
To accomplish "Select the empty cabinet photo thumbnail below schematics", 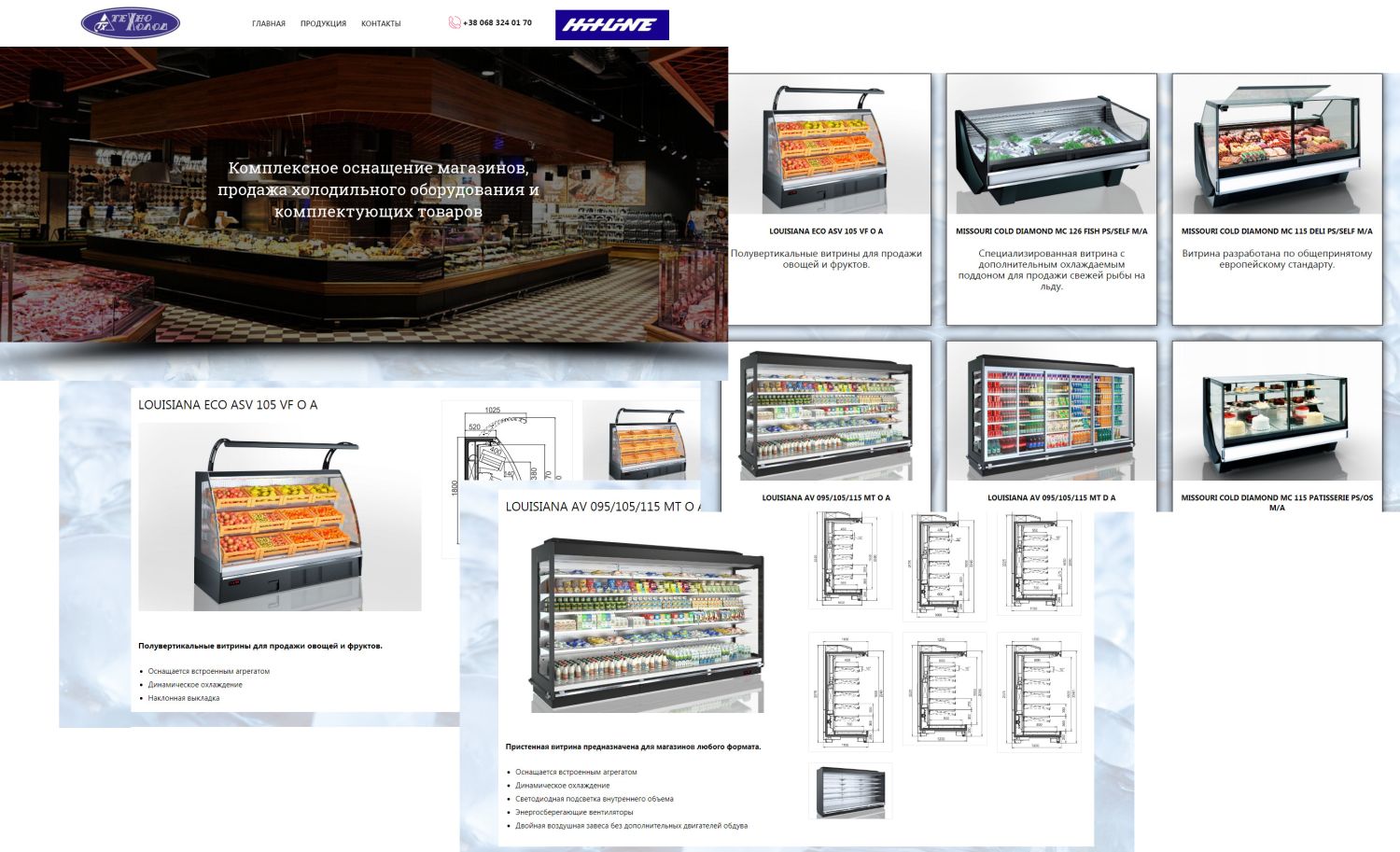I will tap(849, 791).
